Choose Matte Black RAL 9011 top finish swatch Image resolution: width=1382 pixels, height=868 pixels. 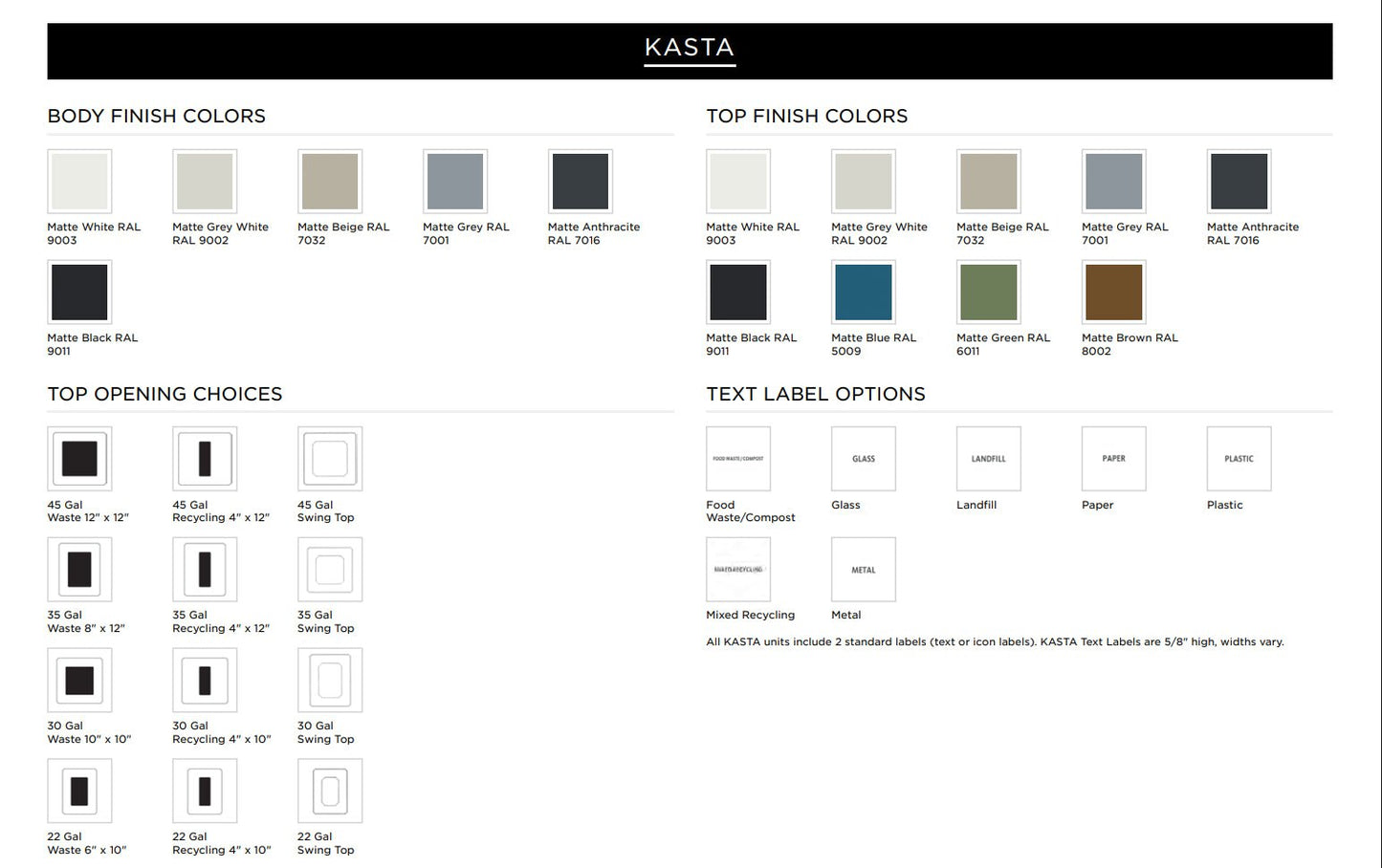[738, 293]
